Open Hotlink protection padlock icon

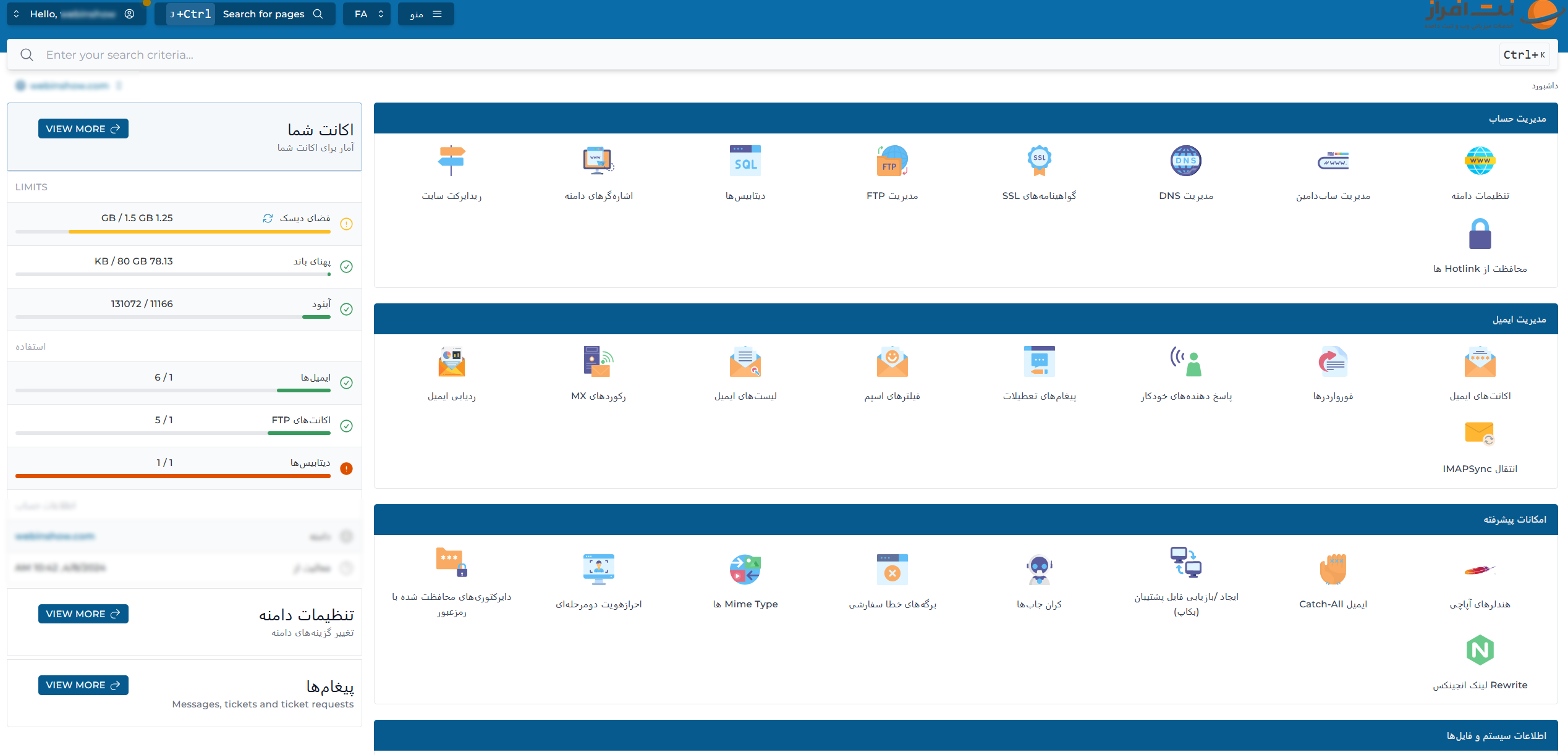pos(1480,234)
